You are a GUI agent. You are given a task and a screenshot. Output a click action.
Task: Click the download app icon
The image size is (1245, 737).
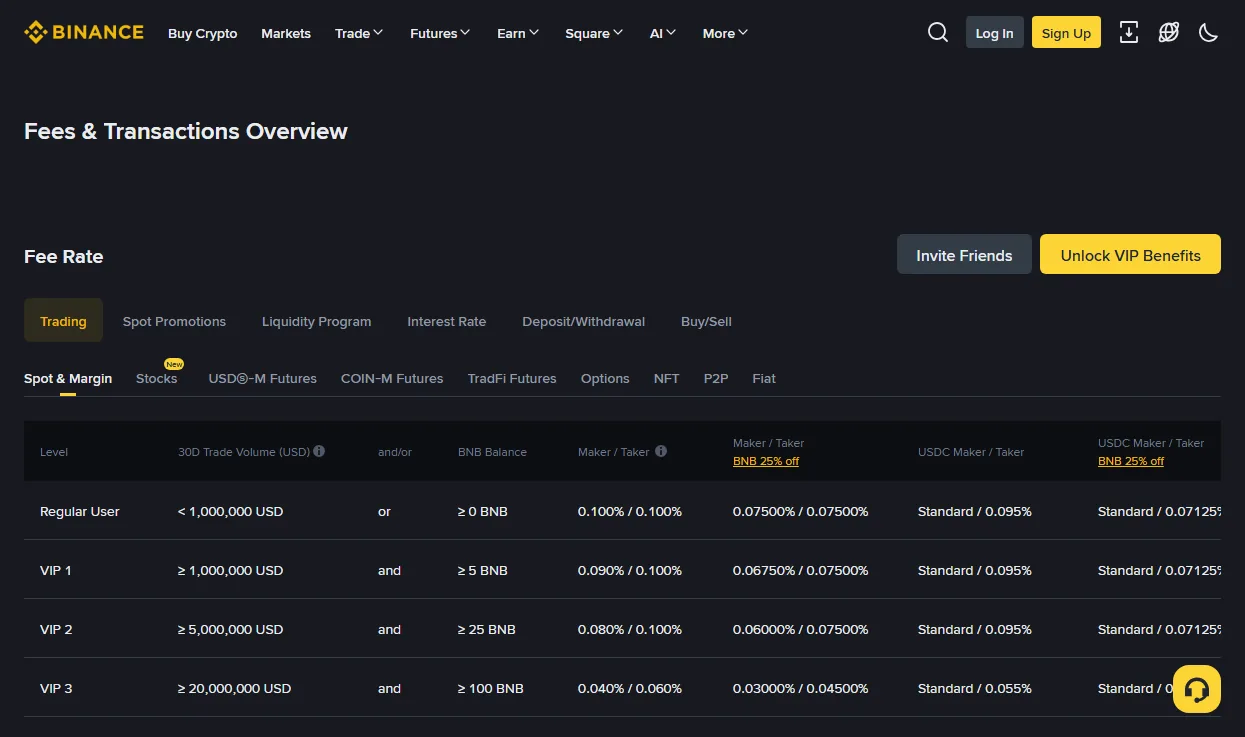pyautogui.click(x=1129, y=33)
